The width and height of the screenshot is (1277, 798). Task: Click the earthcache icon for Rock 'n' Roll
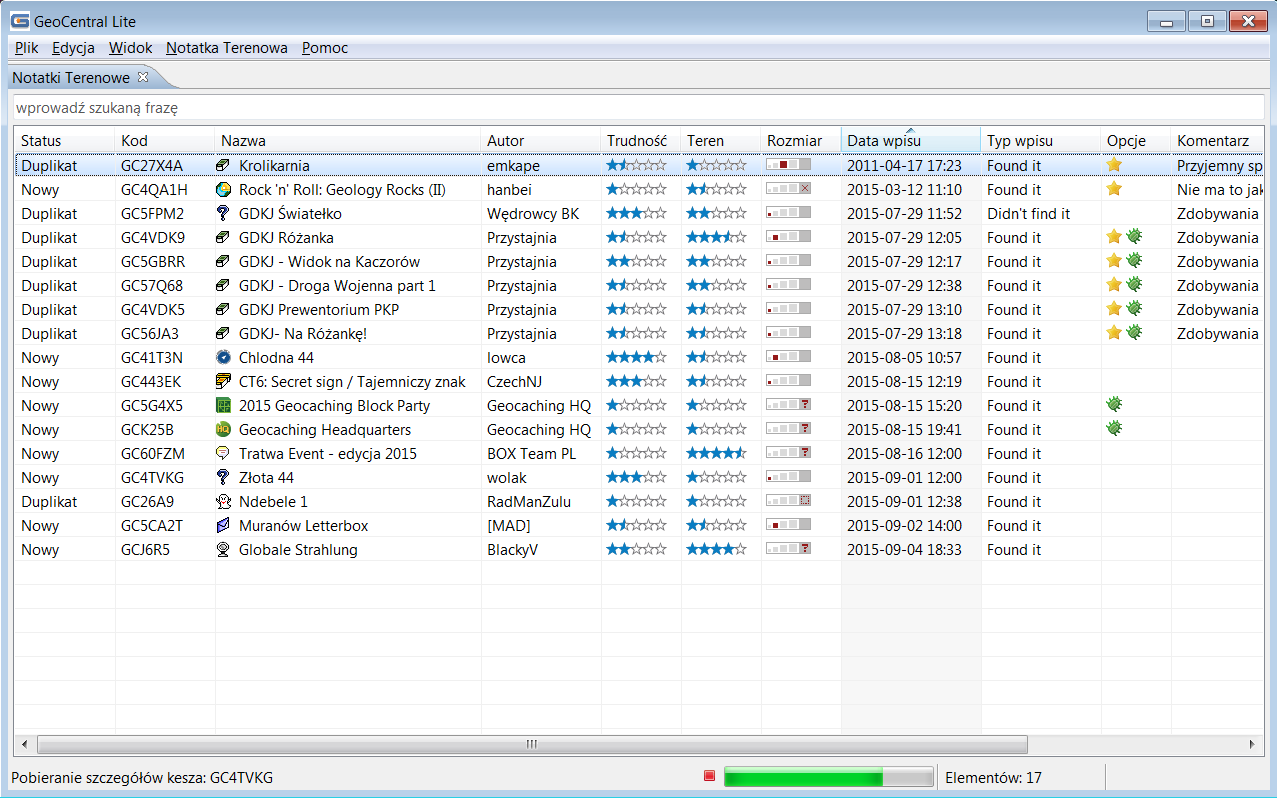tap(223, 190)
